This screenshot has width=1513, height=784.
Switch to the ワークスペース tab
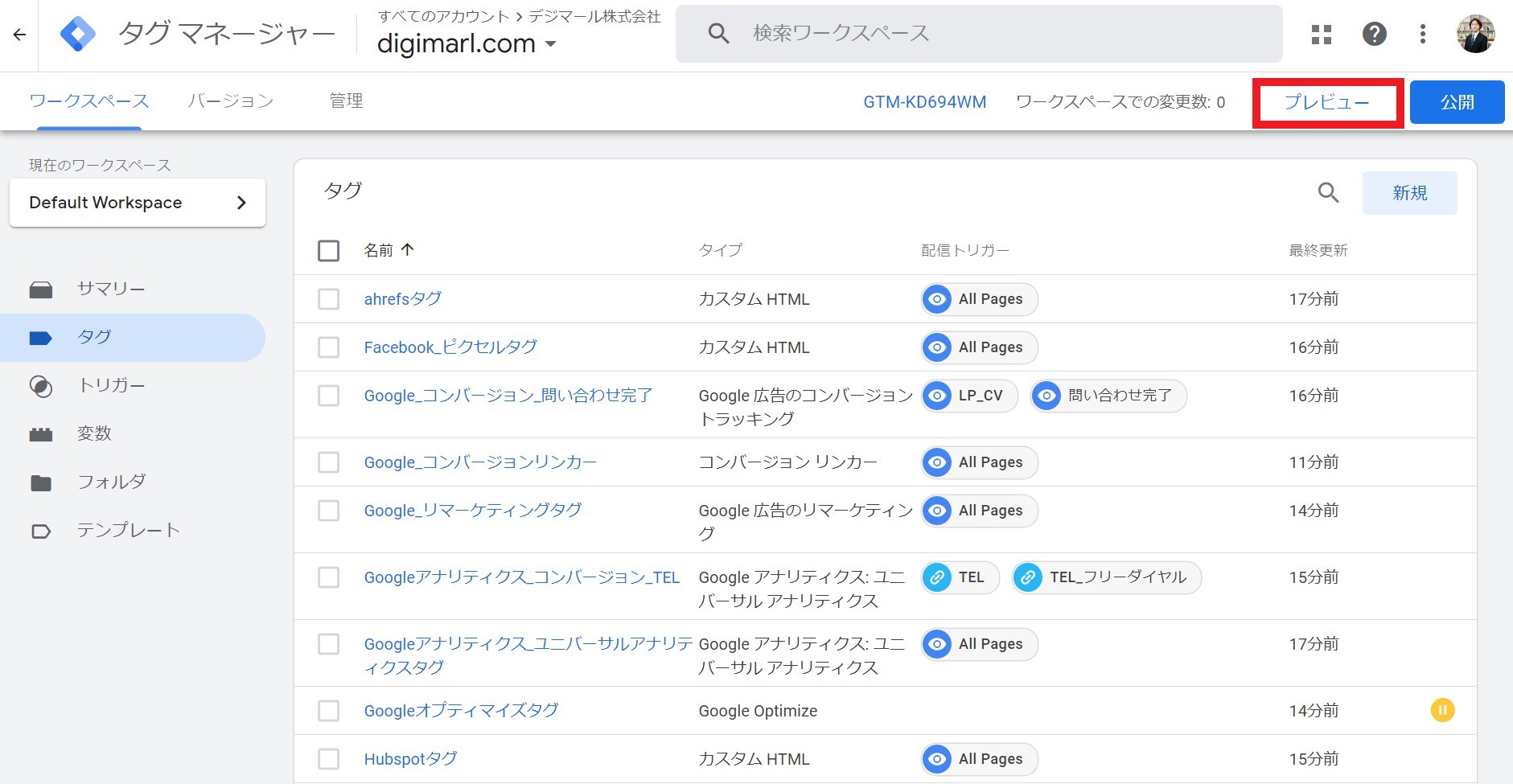[89, 101]
